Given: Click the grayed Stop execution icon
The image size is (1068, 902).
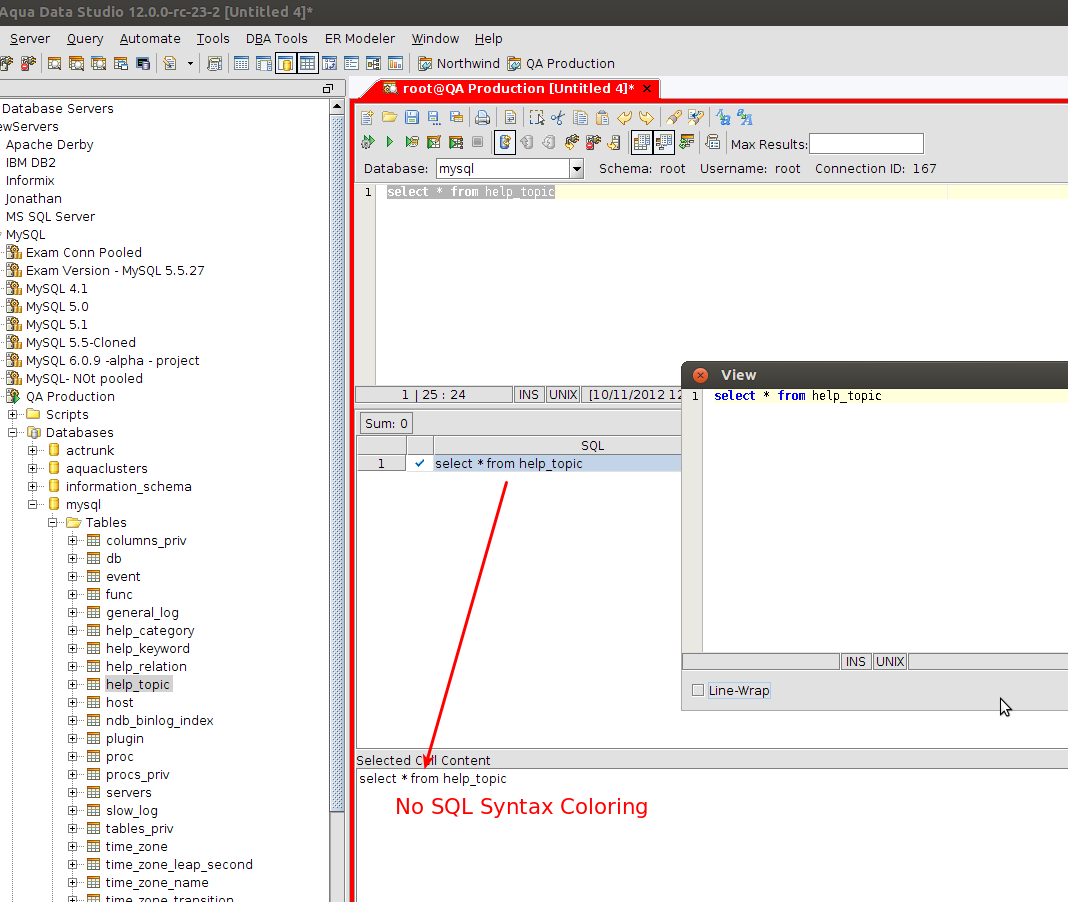Looking at the screenshot, I should (477, 142).
